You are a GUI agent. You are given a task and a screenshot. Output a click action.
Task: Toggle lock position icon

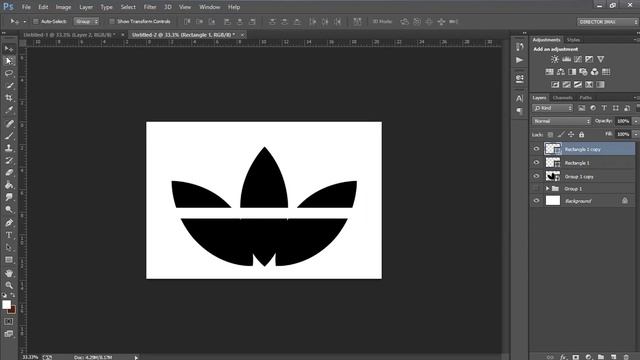(x=571, y=134)
